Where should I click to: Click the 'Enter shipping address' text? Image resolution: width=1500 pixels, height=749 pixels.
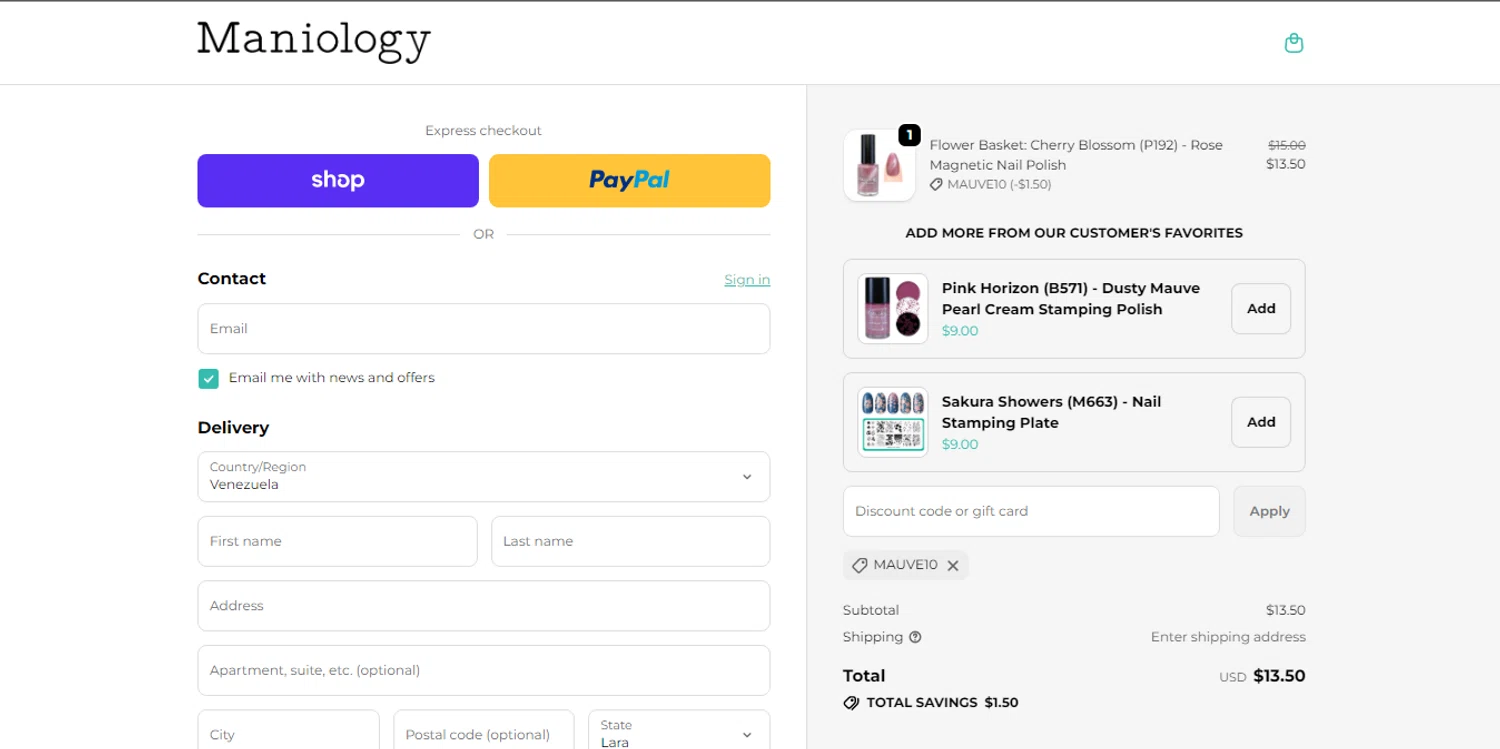[1228, 637]
